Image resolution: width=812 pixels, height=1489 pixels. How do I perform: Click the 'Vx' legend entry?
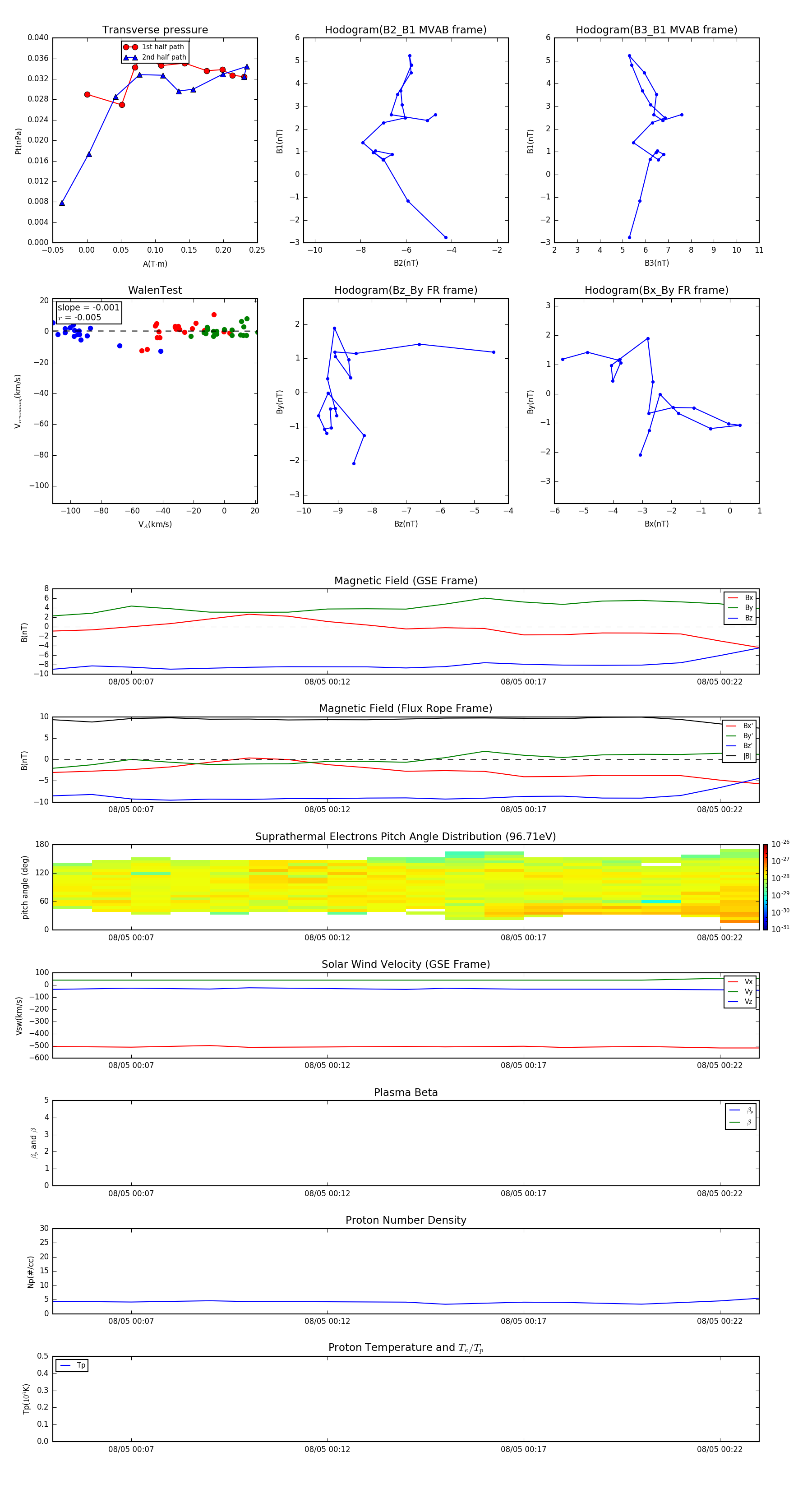pos(741,981)
